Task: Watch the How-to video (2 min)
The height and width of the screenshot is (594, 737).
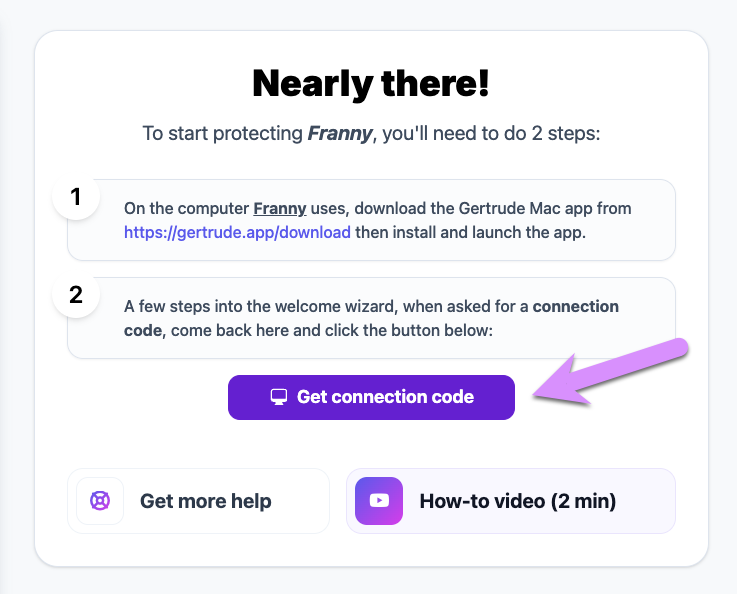Action: (511, 501)
